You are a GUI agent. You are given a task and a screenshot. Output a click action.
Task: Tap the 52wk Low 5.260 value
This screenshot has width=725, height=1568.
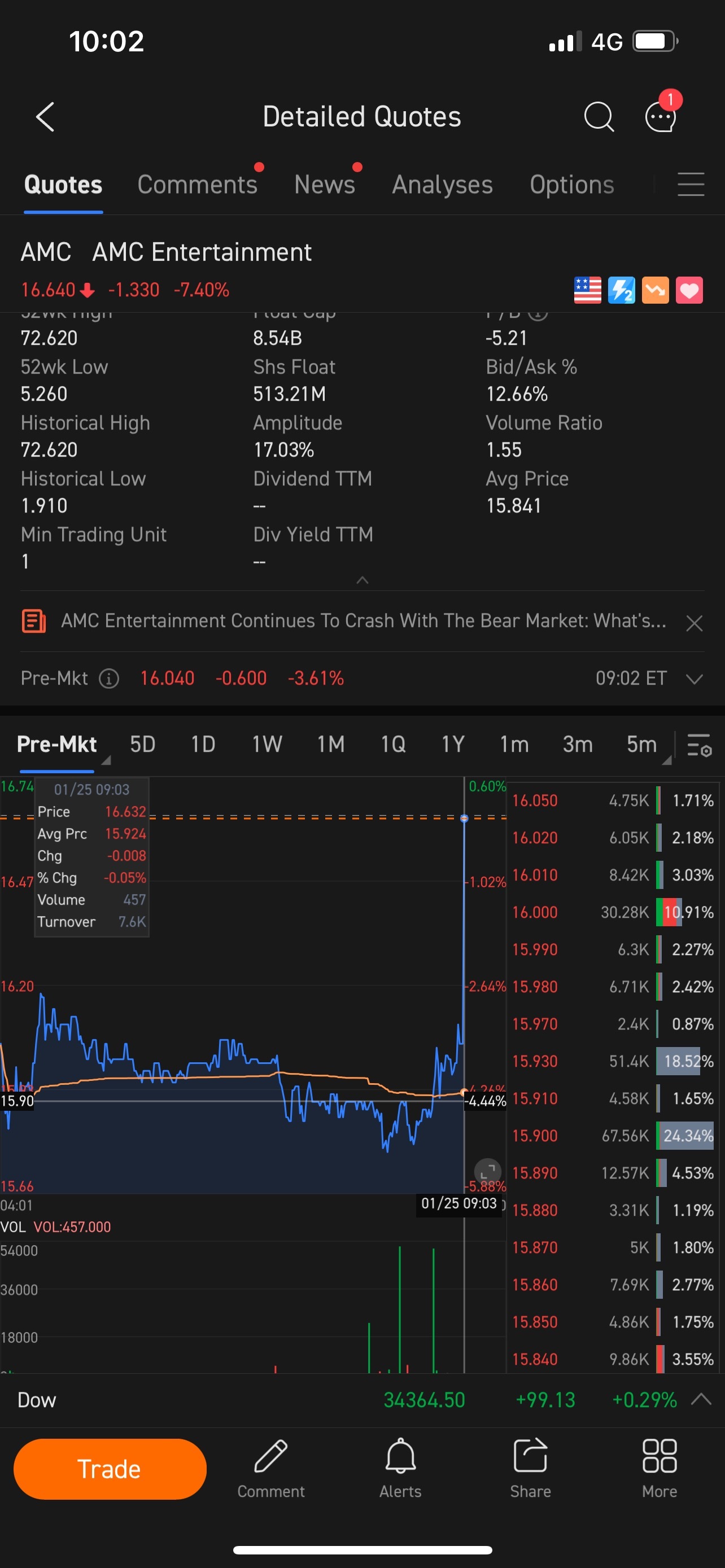point(44,394)
